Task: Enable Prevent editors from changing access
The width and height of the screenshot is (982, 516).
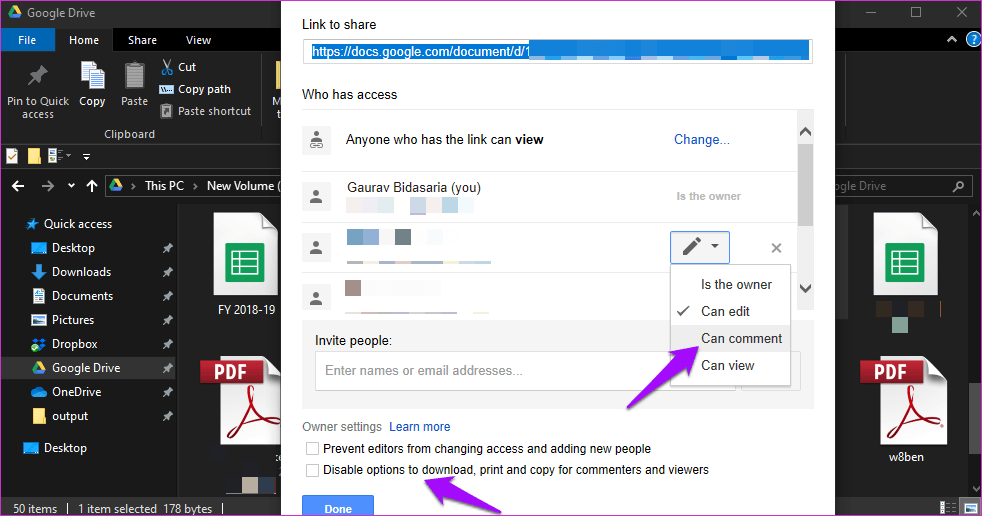Action: [312, 448]
